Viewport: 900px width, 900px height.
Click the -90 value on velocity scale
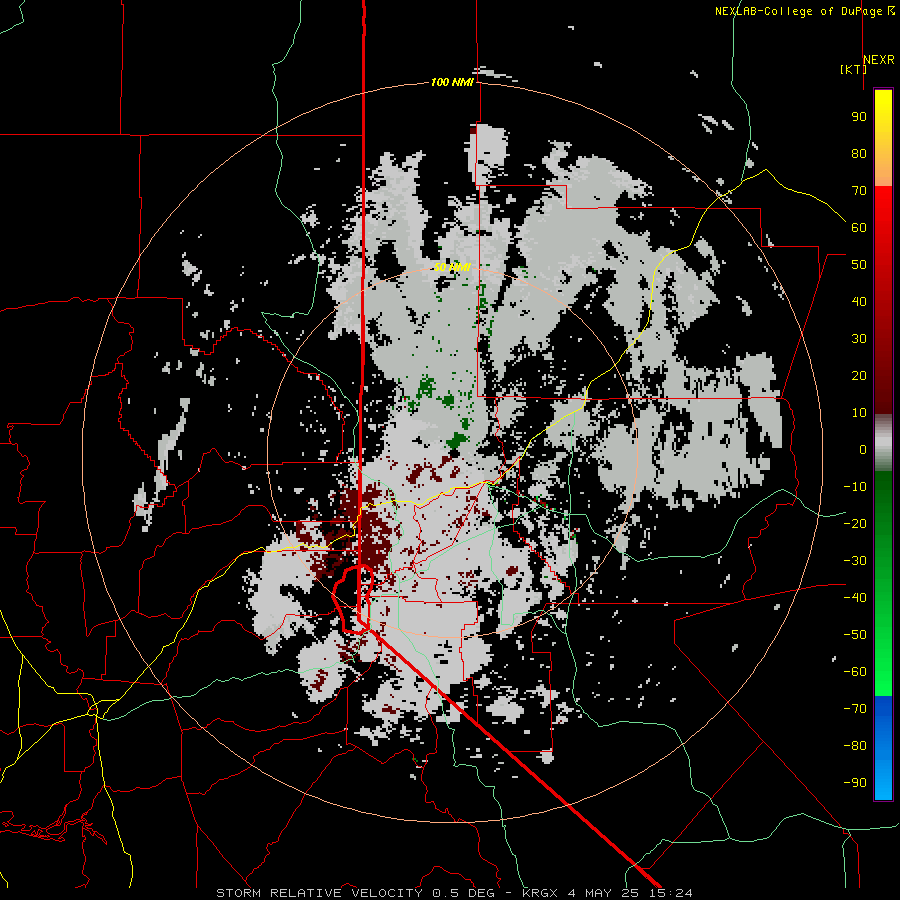click(x=855, y=783)
